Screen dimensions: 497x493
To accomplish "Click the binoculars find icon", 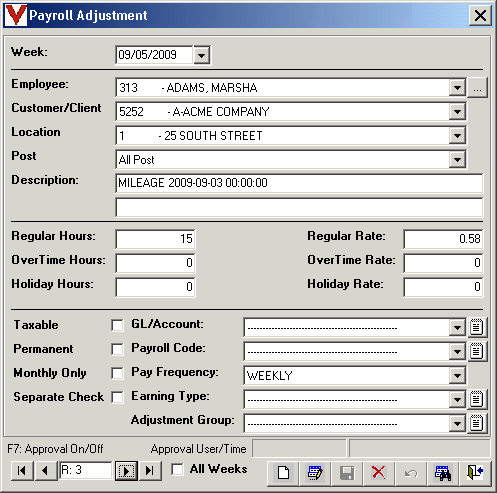I will (443, 473).
